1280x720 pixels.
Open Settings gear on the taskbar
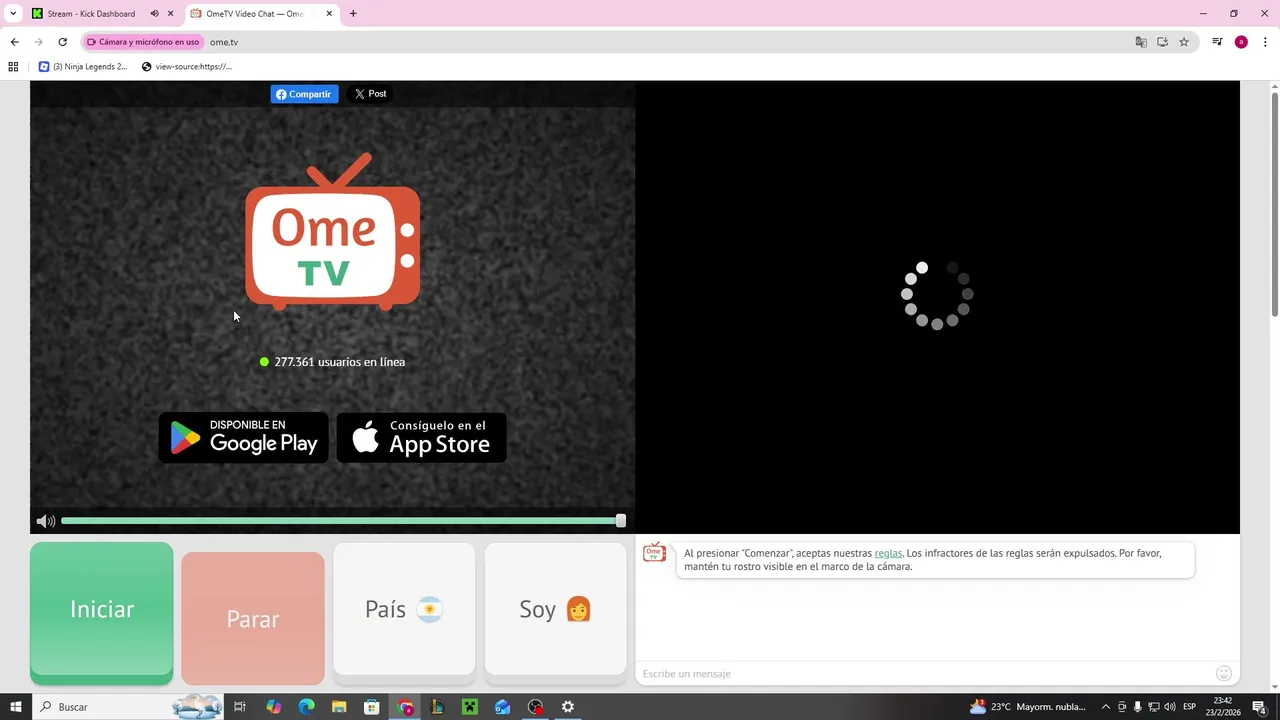click(x=568, y=707)
